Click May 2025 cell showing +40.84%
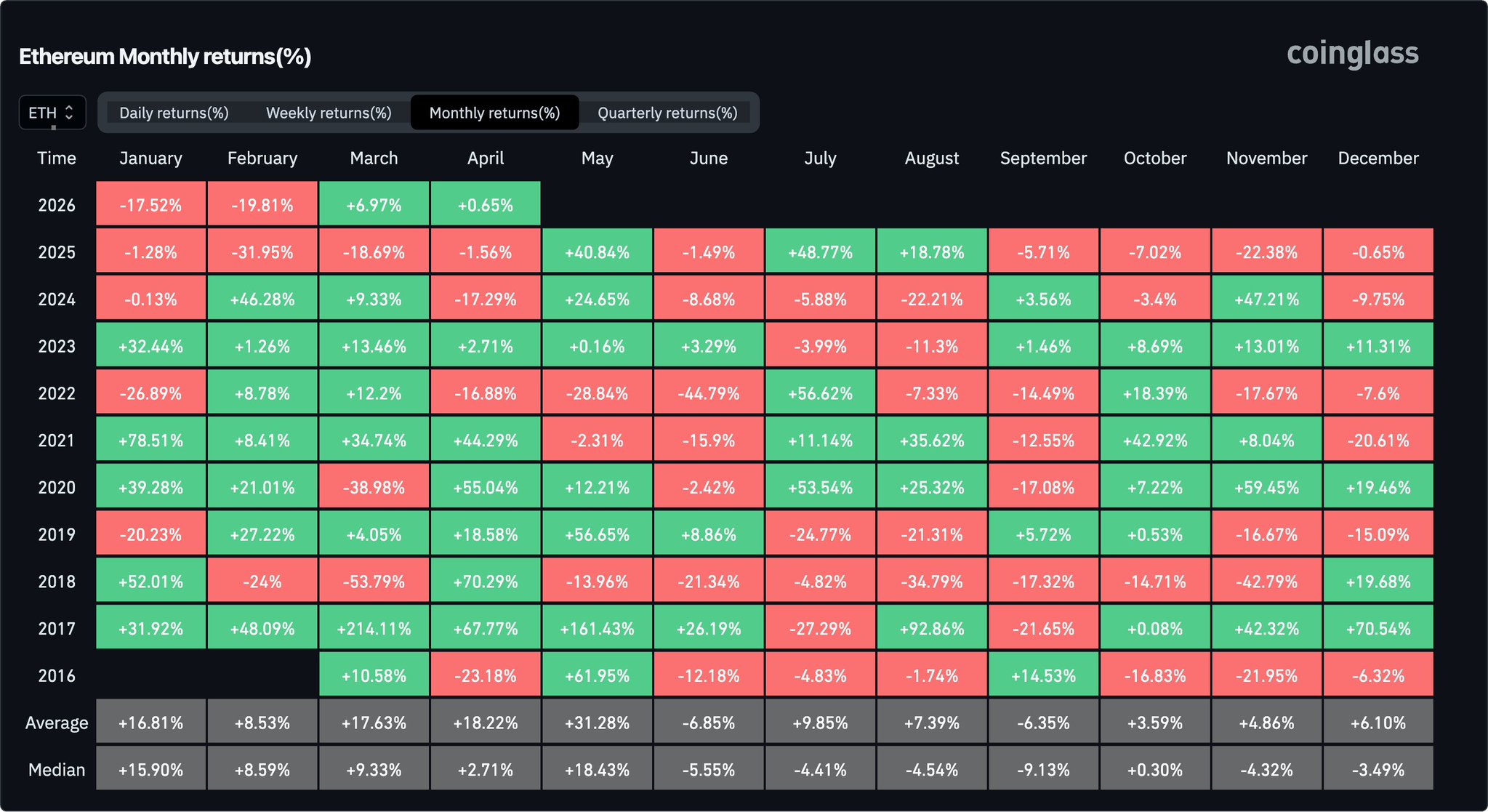Viewport: 1488px width, 812px height. point(597,252)
